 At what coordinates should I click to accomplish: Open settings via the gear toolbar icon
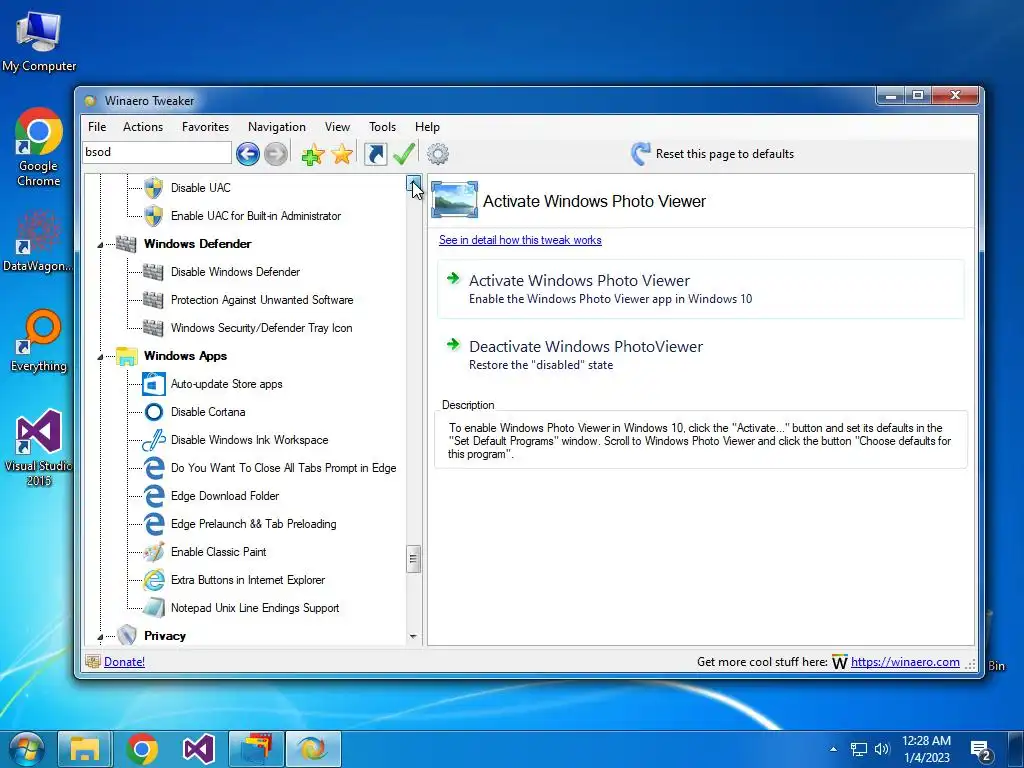pos(438,154)
